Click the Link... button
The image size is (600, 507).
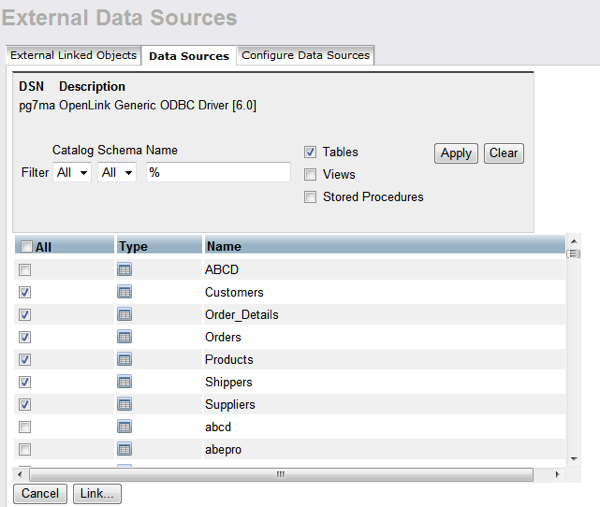[x=97, y=493]
